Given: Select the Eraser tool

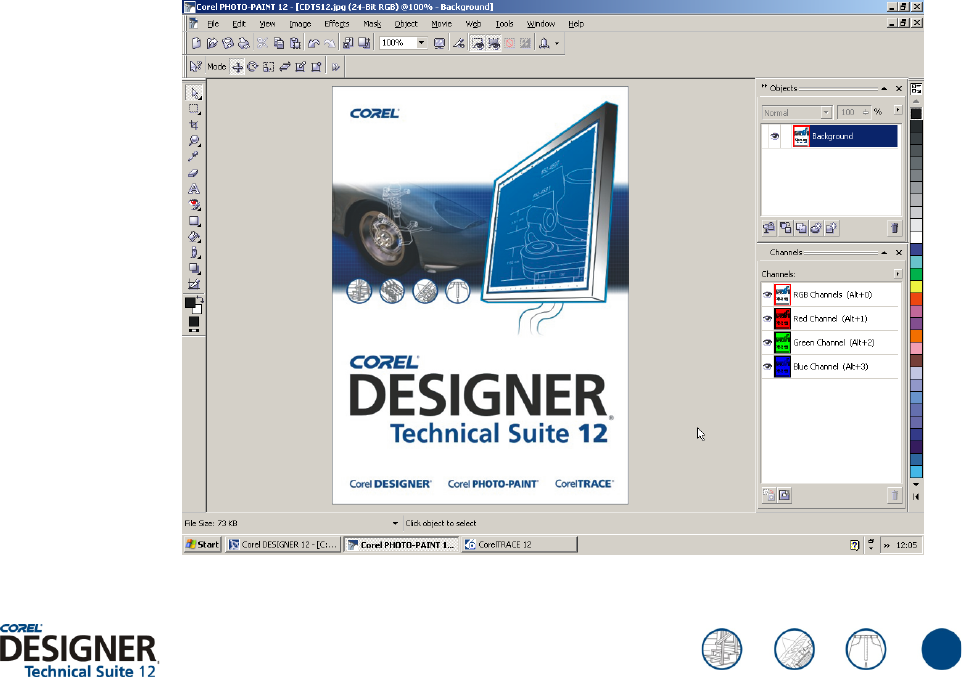Looking at the screenshot, I should click(194, 173).
